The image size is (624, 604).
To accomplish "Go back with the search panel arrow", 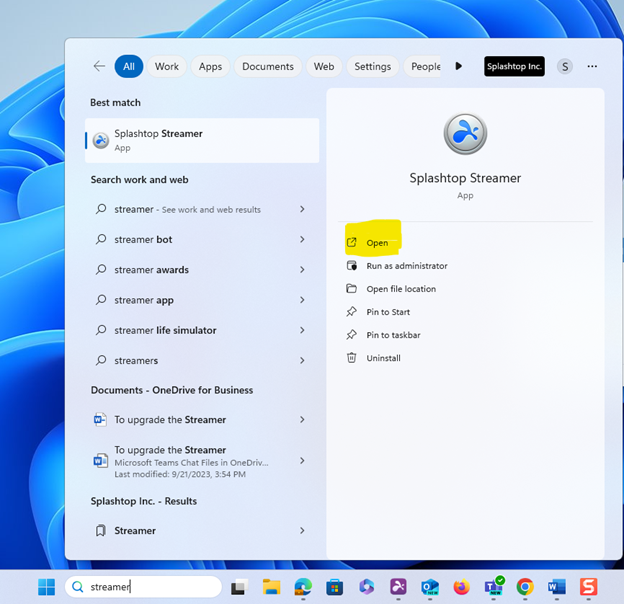I will click(x=99, y=66).
